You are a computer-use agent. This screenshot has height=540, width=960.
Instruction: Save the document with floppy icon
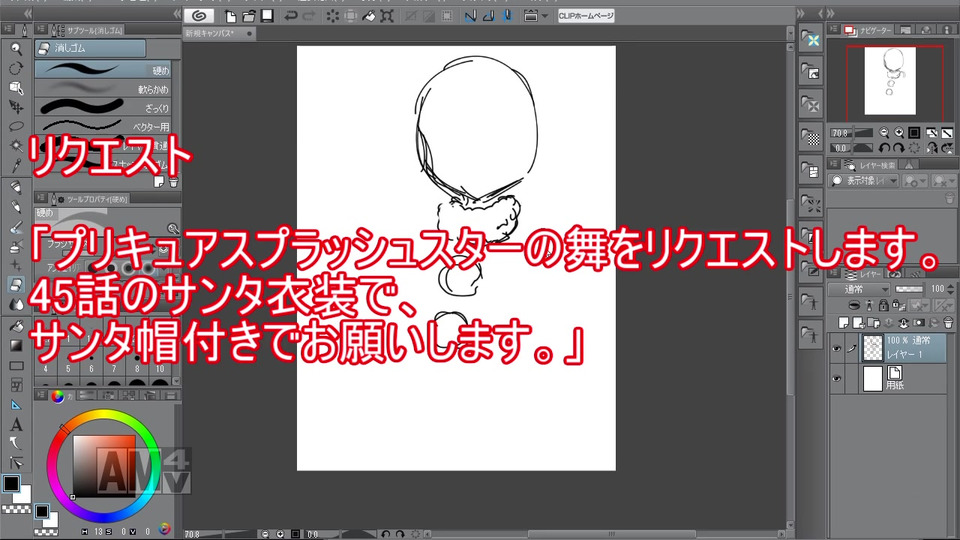(x=267, y=15)
